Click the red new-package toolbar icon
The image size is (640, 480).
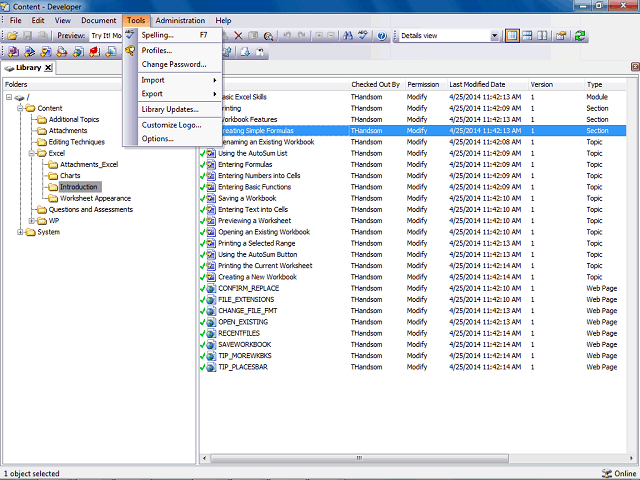click(95, 51)
